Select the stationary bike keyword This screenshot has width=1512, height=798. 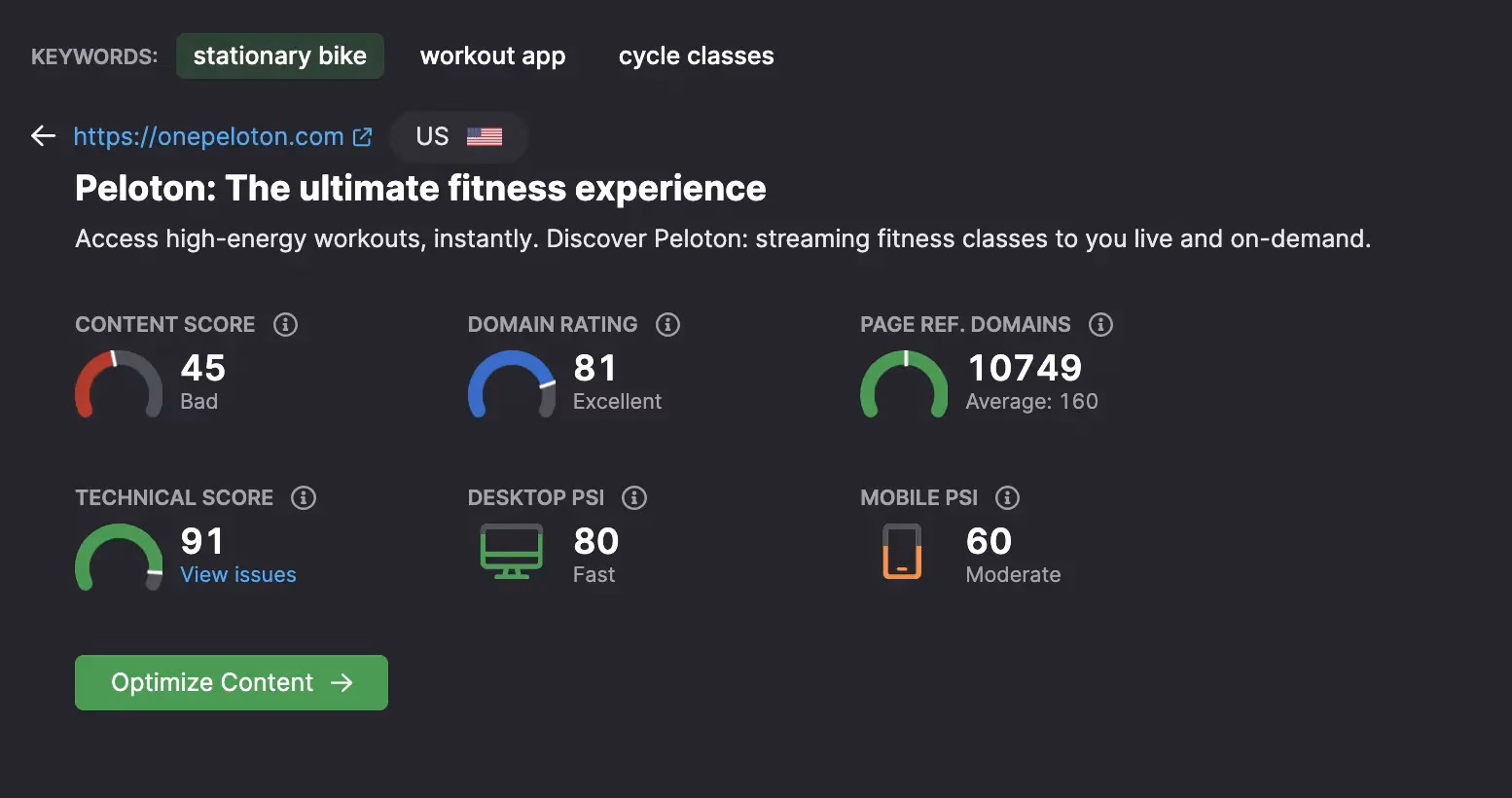click(280, 56)
